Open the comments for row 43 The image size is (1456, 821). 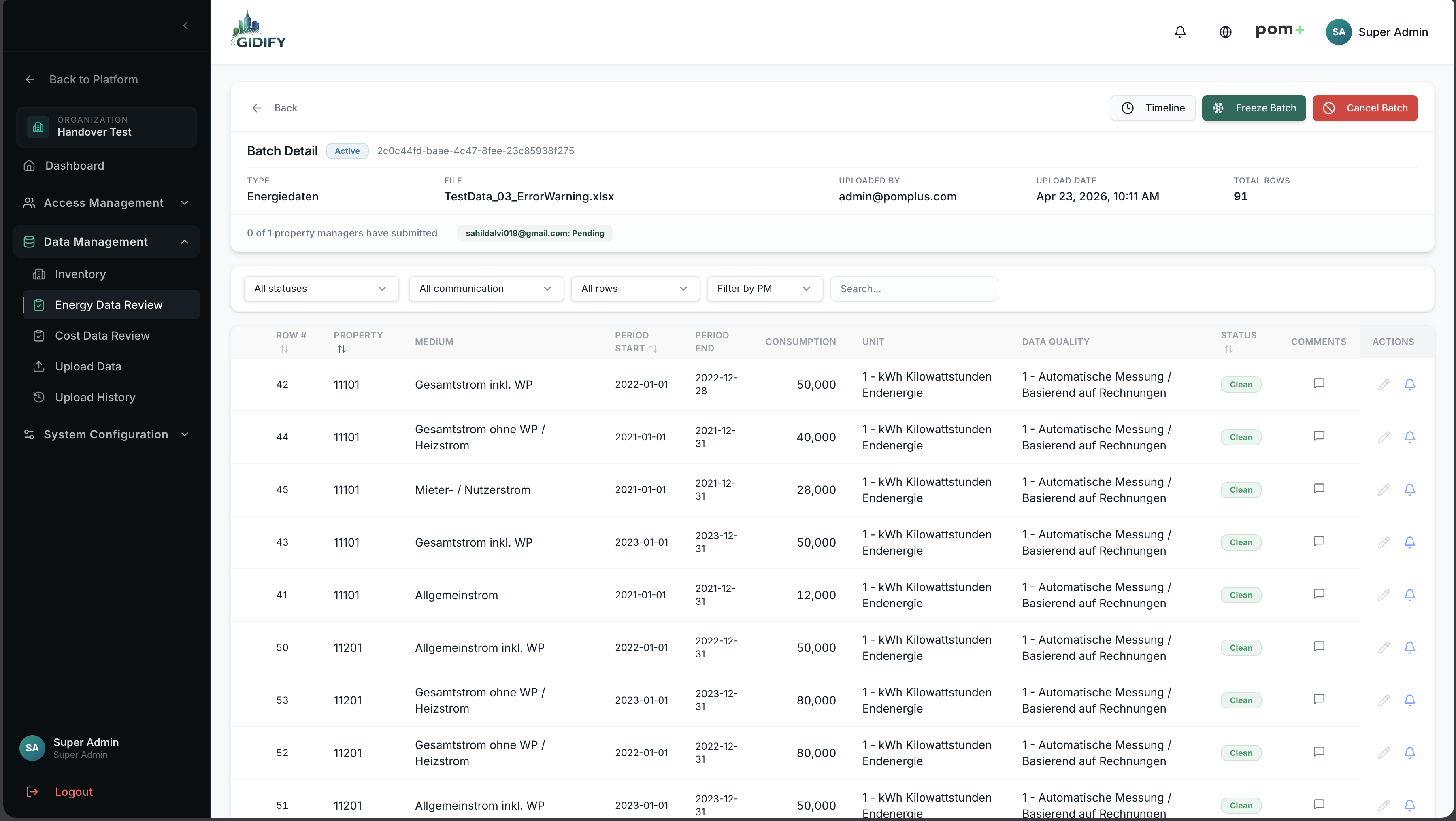(x=1319, y=541)
